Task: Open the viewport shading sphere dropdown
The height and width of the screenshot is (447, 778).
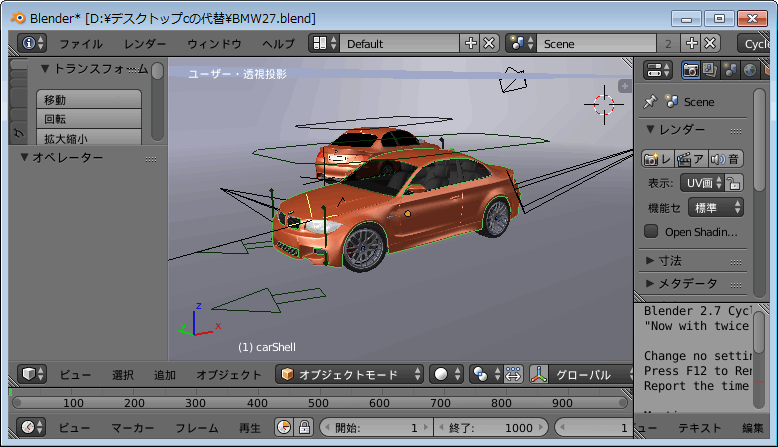Action: pyautogui.click(x=446, y=374)
